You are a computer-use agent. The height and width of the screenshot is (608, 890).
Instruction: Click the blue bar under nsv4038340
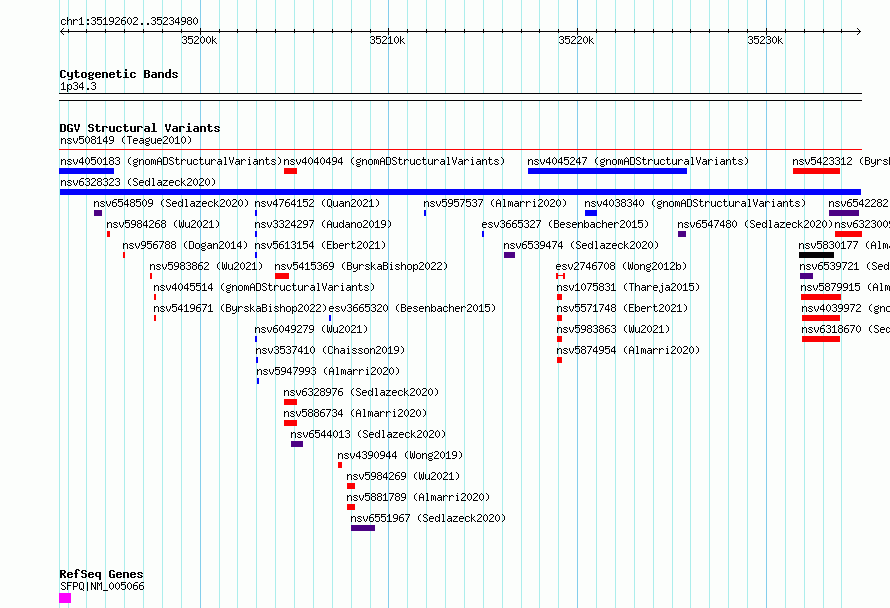pyautogui.click(x=591, y=213)
